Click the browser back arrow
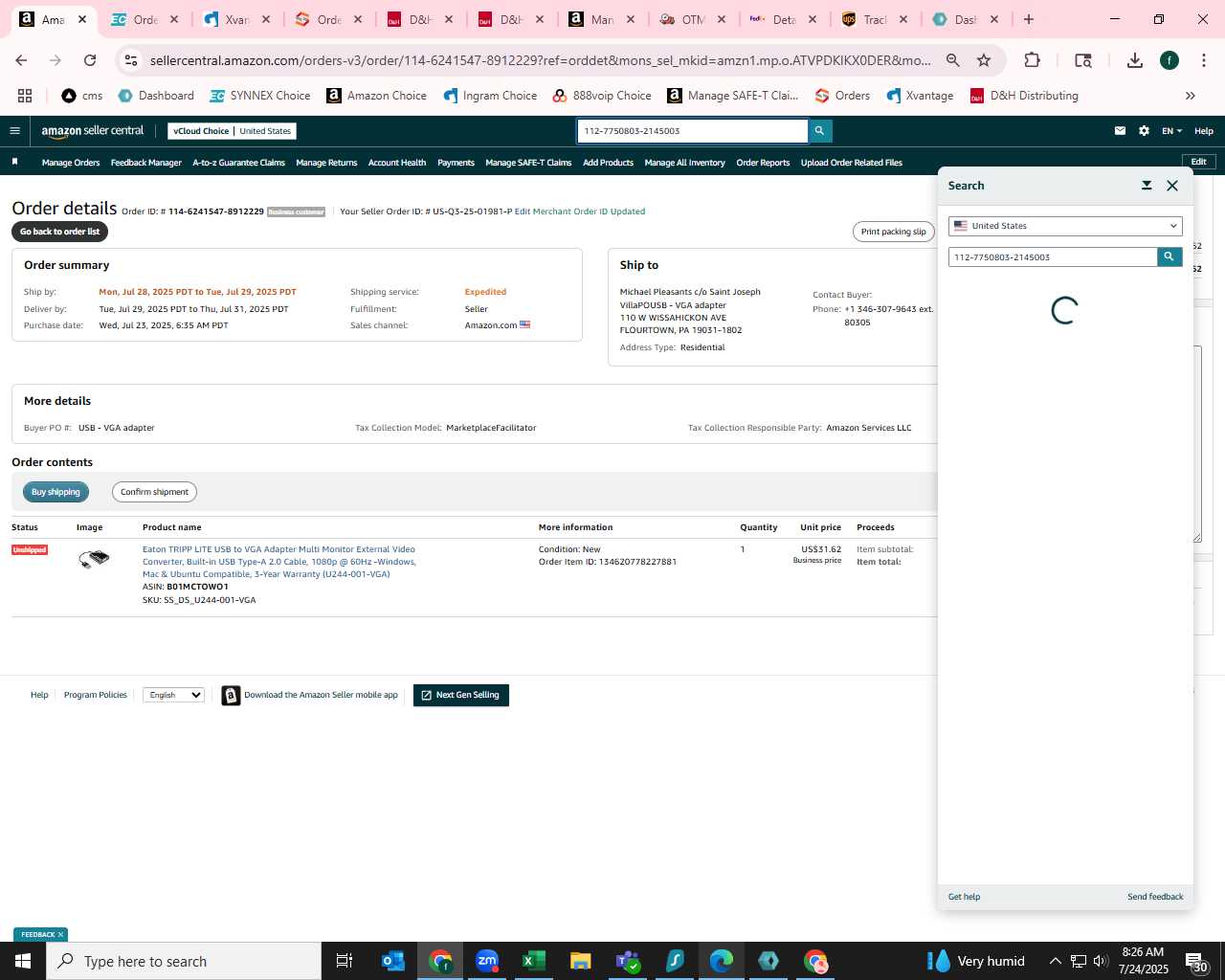 click(21, 60)
